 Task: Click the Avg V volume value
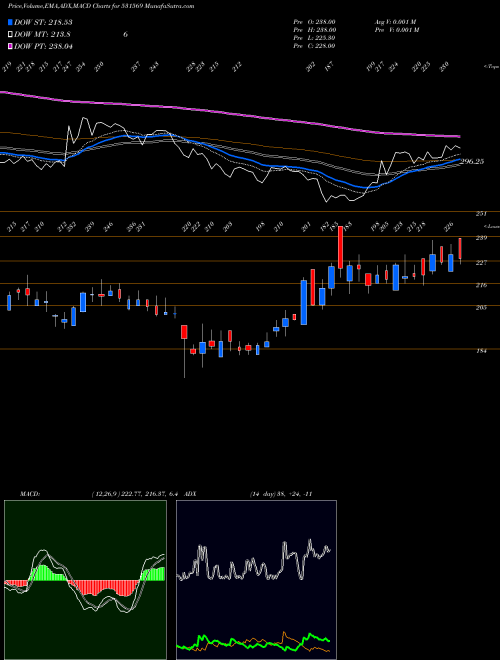point(397,22)
